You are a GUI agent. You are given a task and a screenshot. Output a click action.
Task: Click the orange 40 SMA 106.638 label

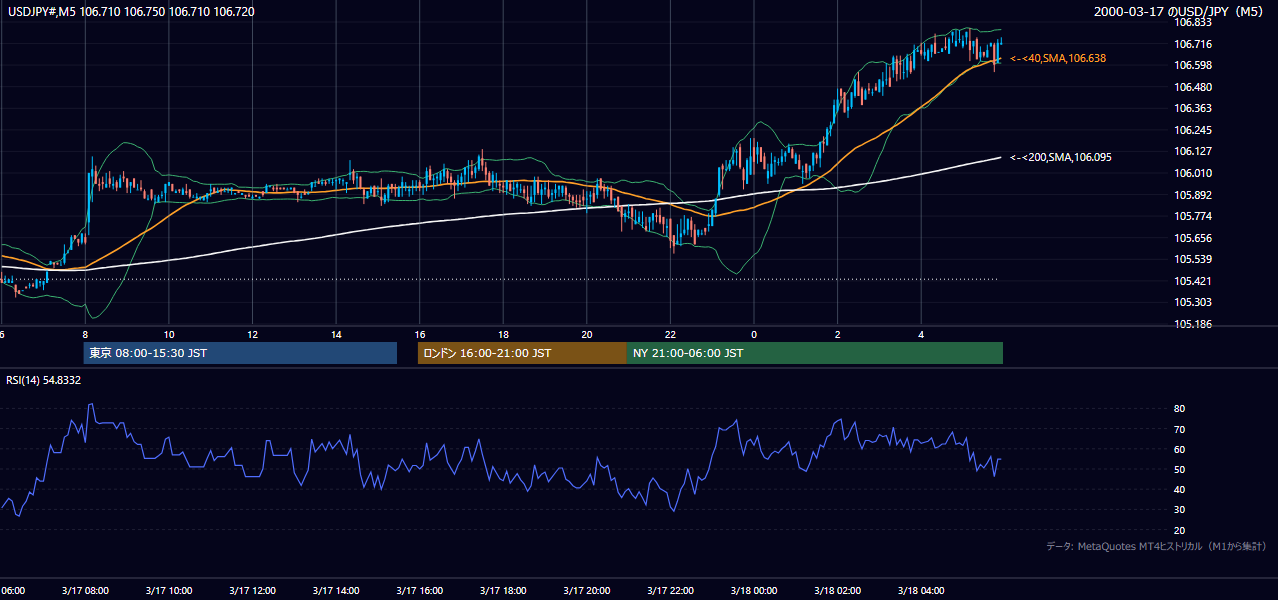point(1058,59)
